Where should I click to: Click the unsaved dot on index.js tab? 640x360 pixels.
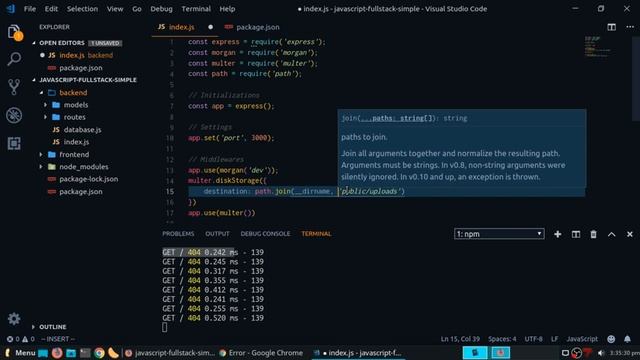click(x=211, y=27)
